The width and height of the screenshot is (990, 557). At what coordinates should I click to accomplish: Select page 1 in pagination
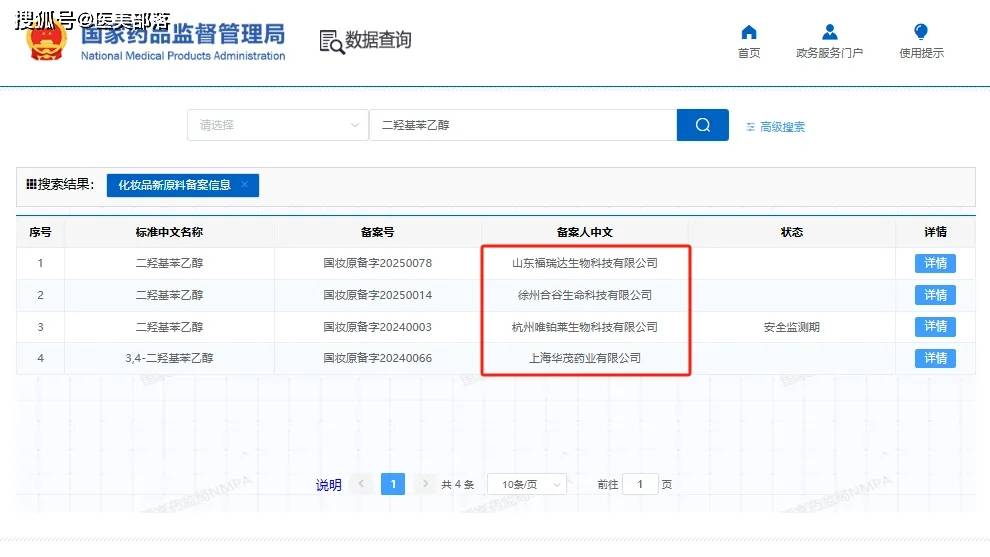tap(393, 484)
